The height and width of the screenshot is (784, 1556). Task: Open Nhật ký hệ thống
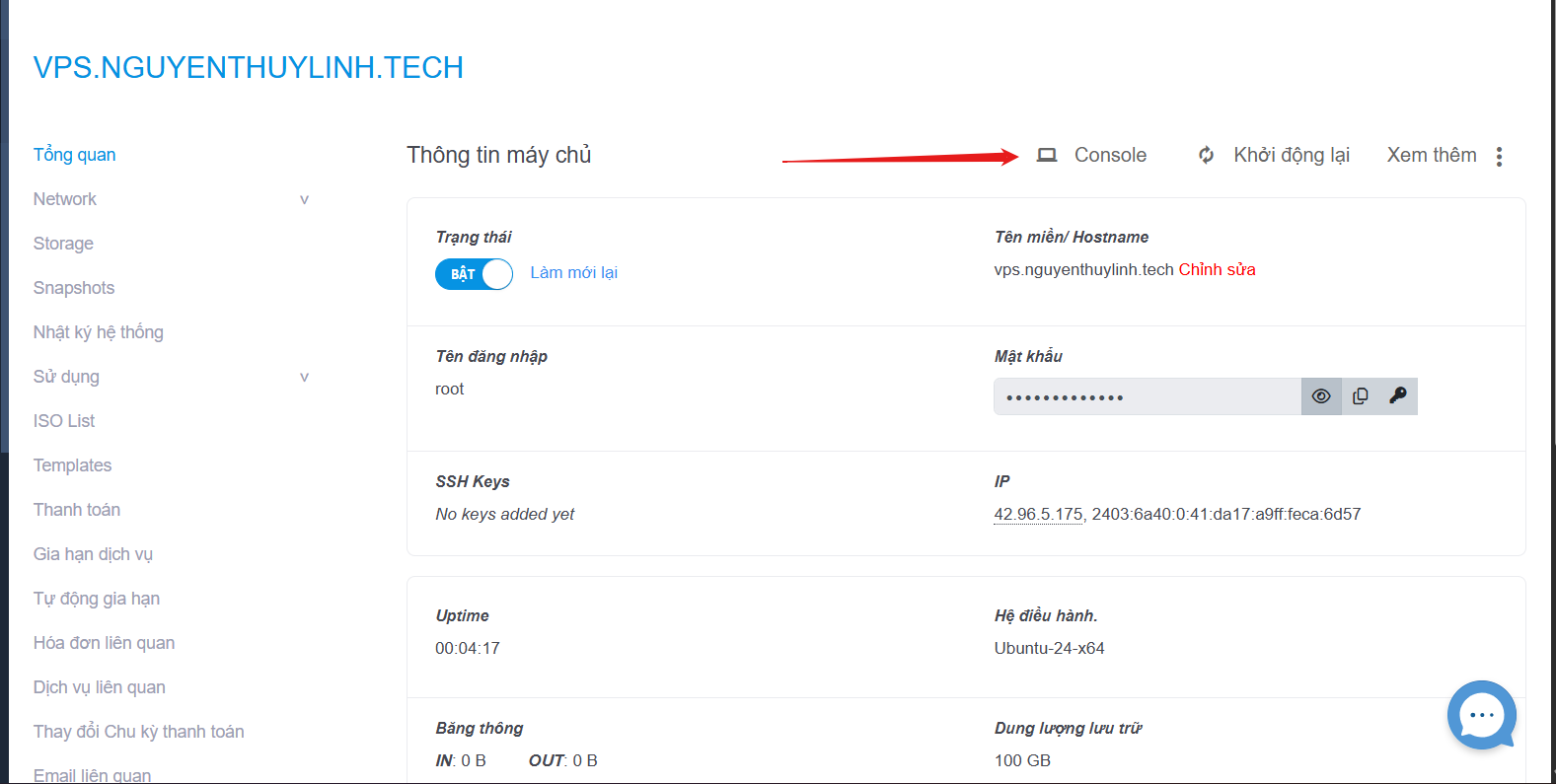99,332
